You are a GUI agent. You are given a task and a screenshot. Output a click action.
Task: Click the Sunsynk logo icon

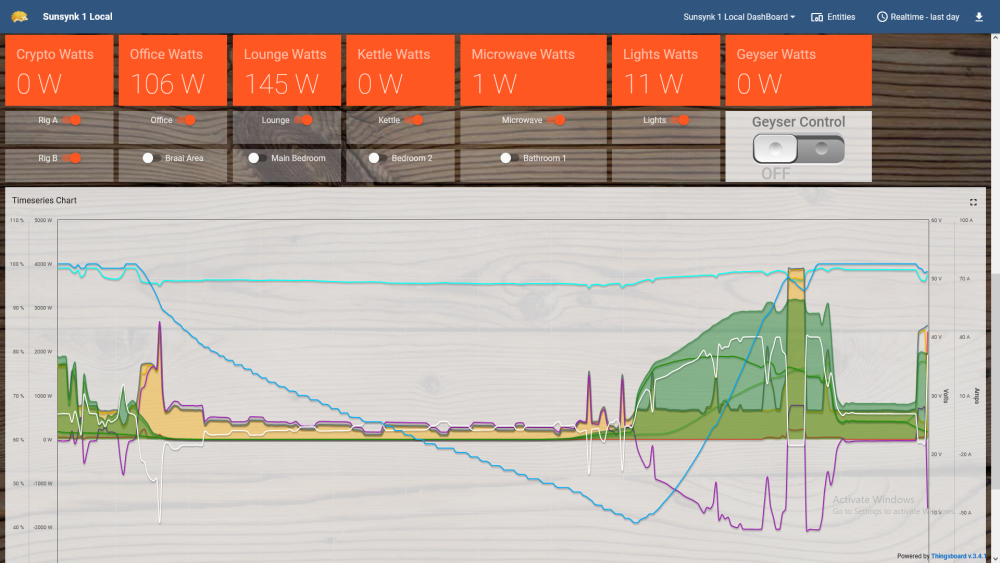click(20, 17)
